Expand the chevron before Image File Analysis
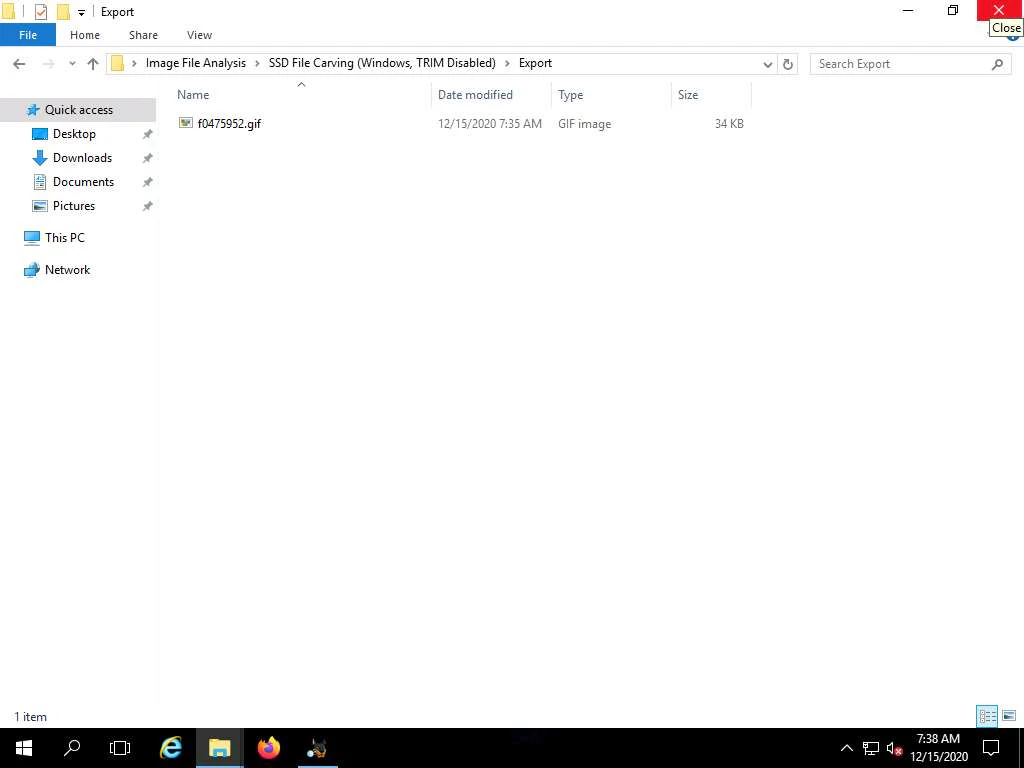Viewport: 1024px width, 768px height. [x=135, y=63]
